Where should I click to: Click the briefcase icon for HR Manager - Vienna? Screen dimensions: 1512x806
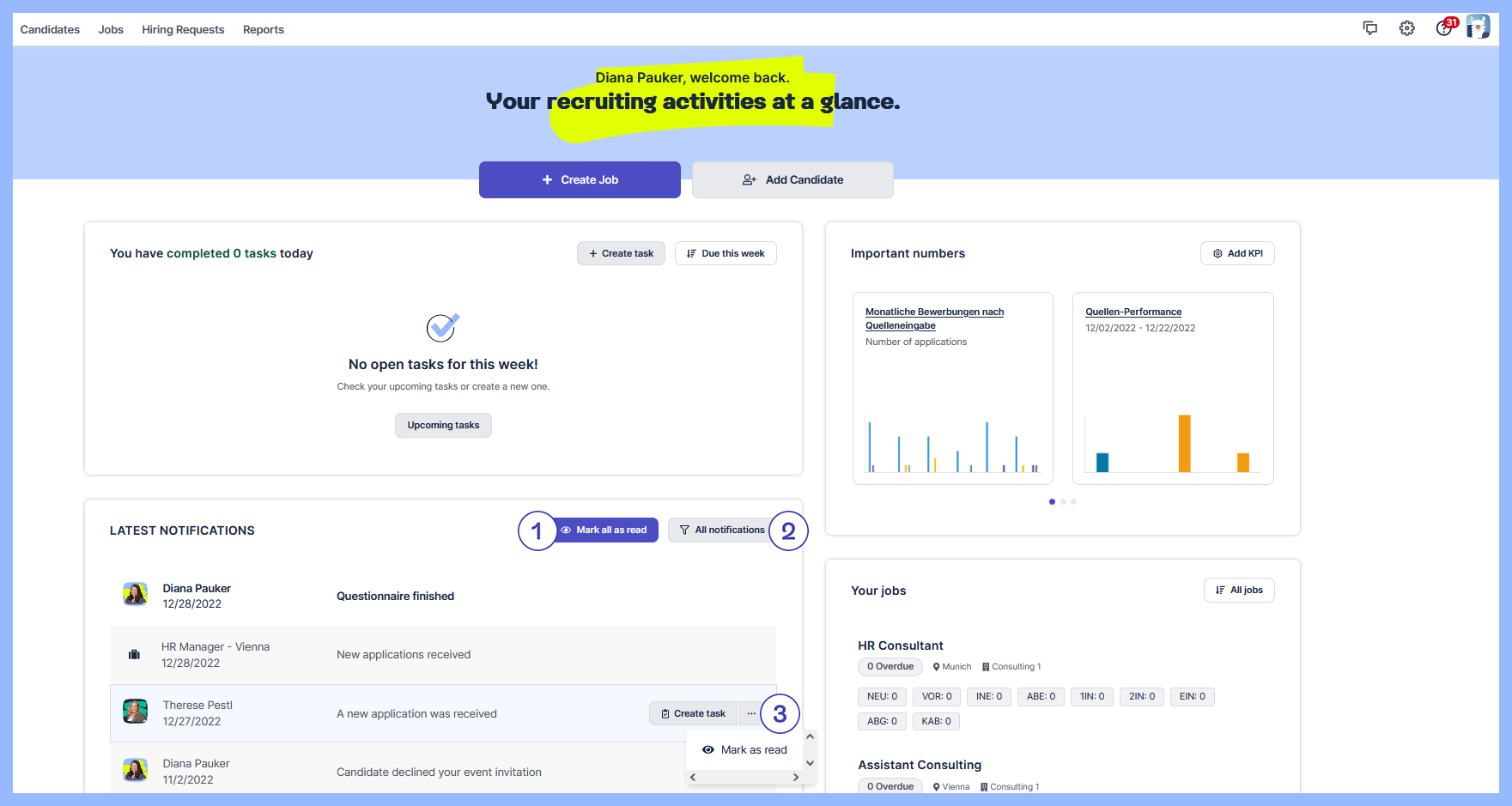coord(134,655)
